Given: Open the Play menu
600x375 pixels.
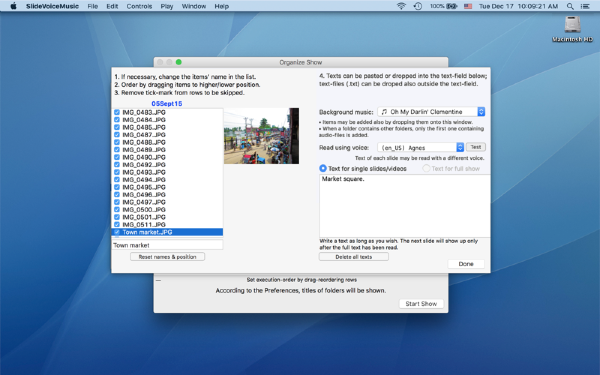Looking at the screenshot, I should coord(167,6).
